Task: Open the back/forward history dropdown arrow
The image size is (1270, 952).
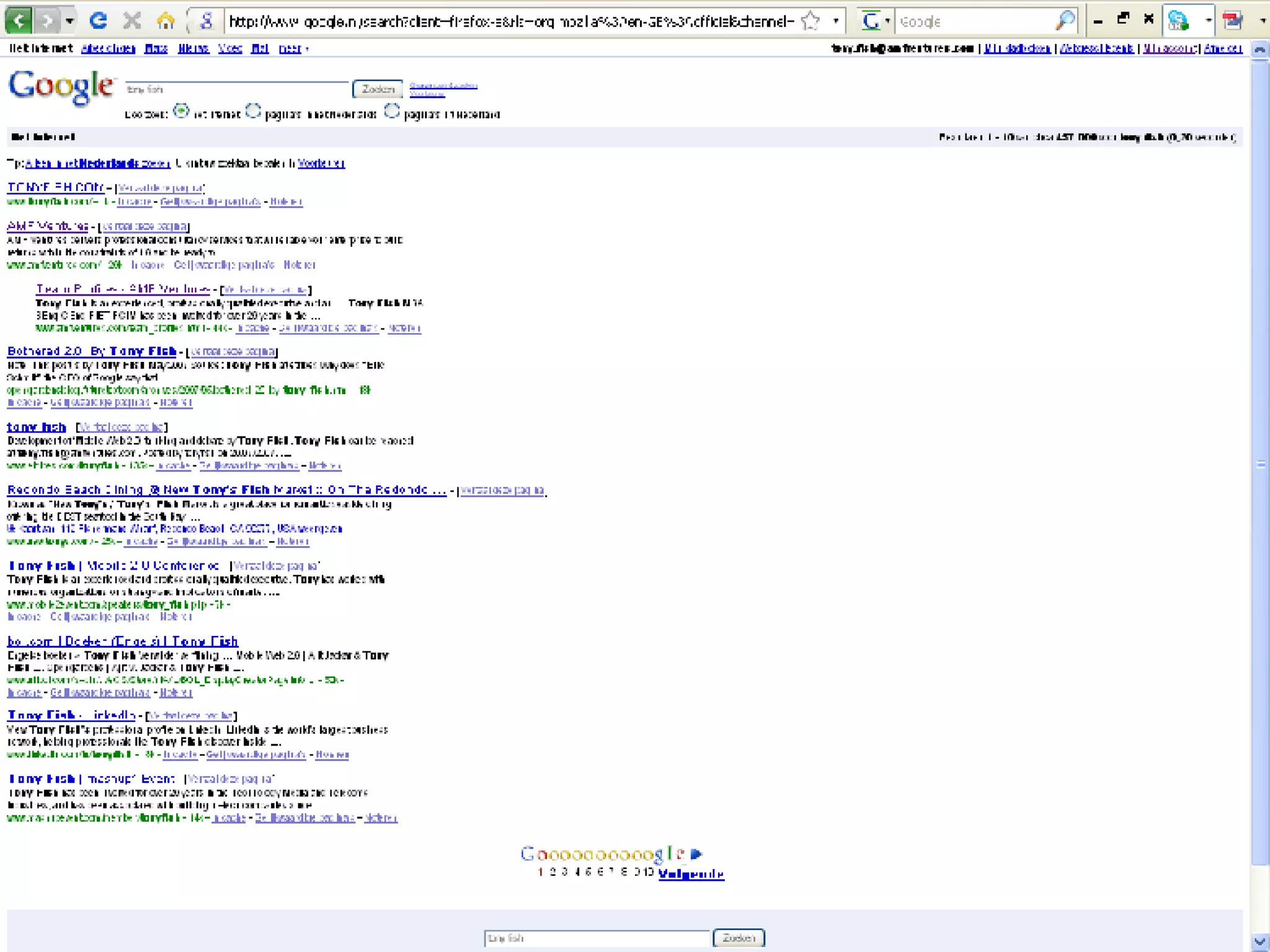Action: (x=69, y=22)
